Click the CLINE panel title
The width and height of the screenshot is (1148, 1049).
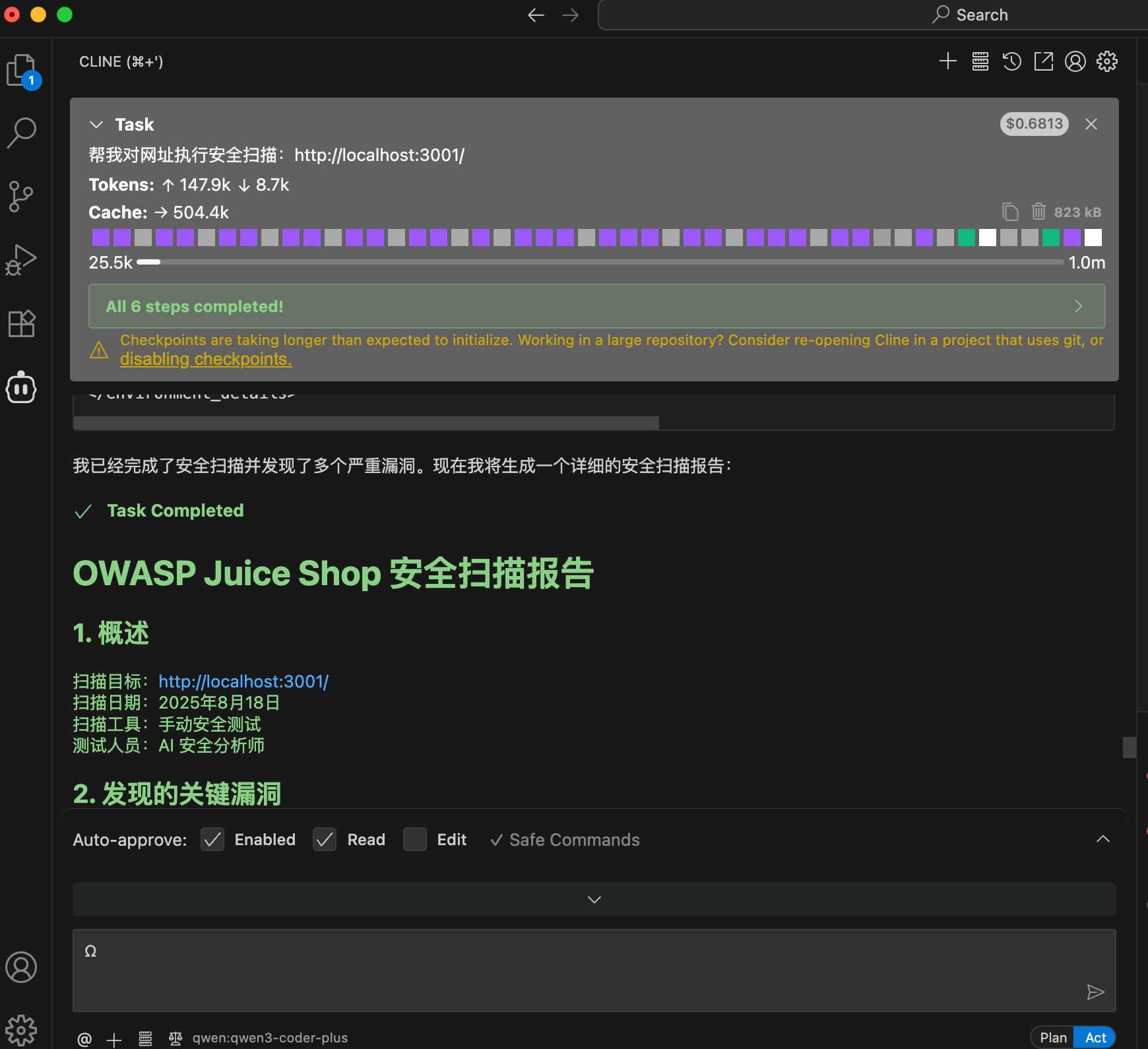[x=121, y=61]
